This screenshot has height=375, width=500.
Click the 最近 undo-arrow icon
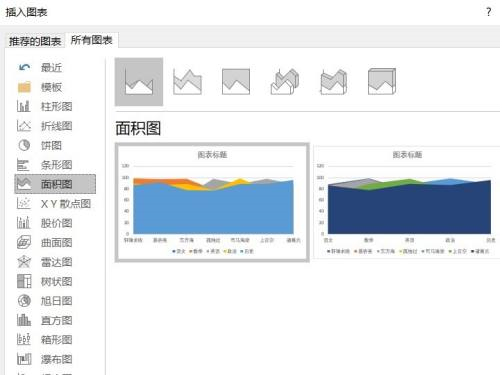(24, 68)
